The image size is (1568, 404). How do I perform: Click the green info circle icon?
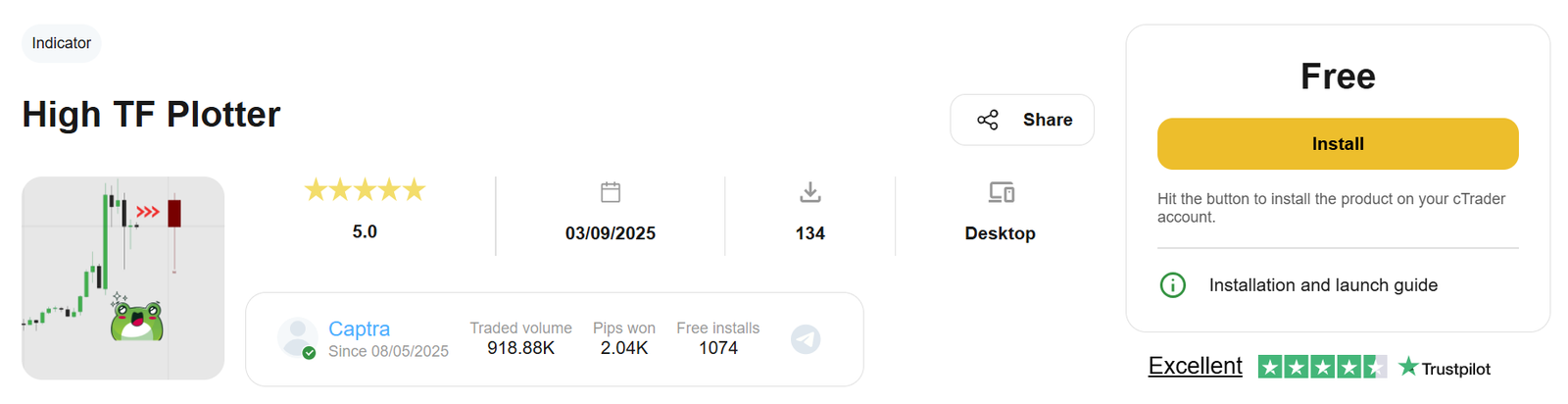pyautogui.click(x=1172, y=285)
